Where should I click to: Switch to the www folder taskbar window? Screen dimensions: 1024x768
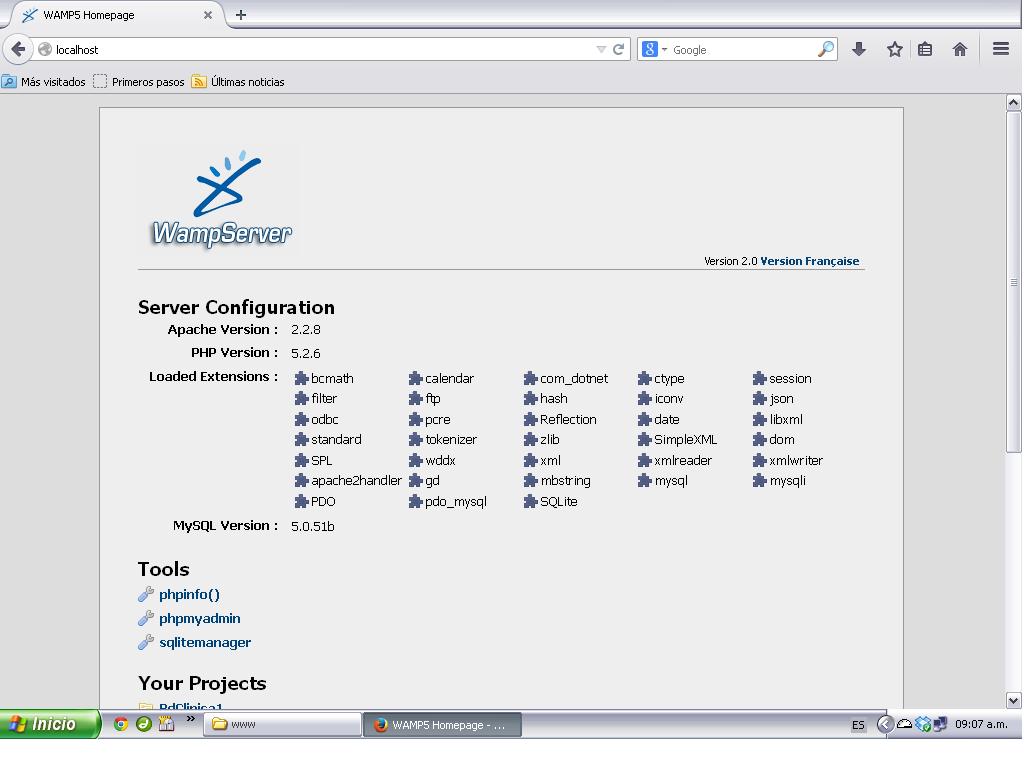pyautogui.click(x=282, y=724)
